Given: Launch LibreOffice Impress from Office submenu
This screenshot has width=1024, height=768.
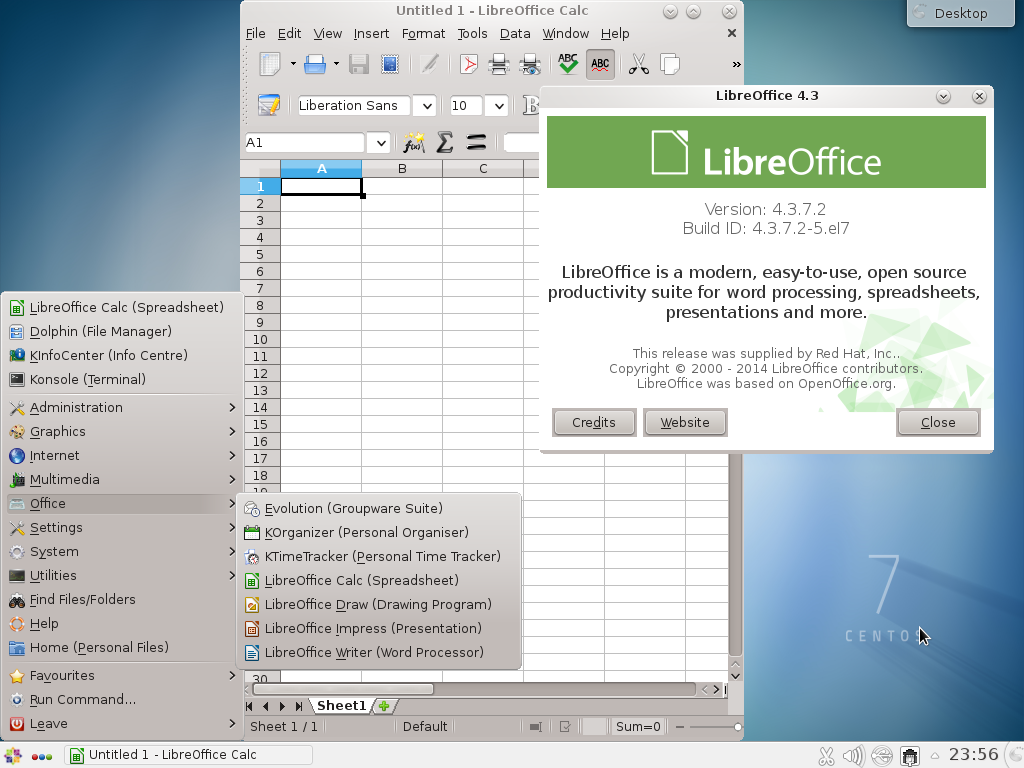Looking at the screenshot, I should coord(379,628).
